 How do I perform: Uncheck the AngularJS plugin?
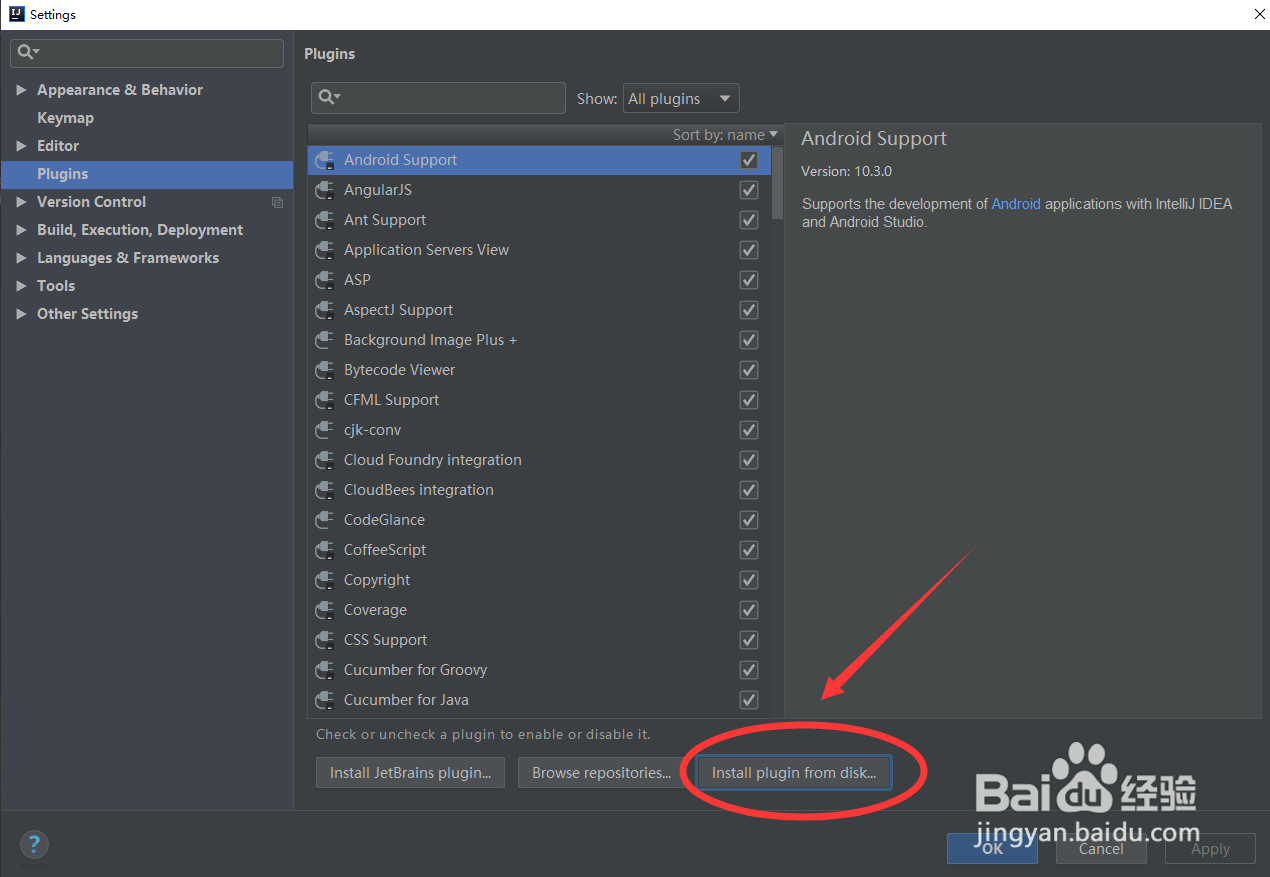[x=748, y=190]
